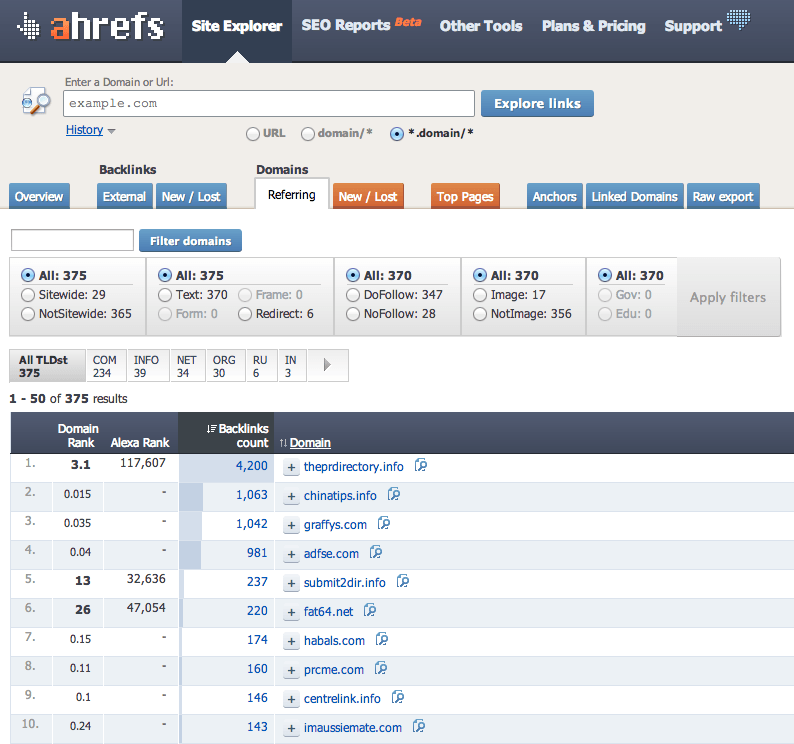Filter by INFO 39 TLD tab

(148, 366)
